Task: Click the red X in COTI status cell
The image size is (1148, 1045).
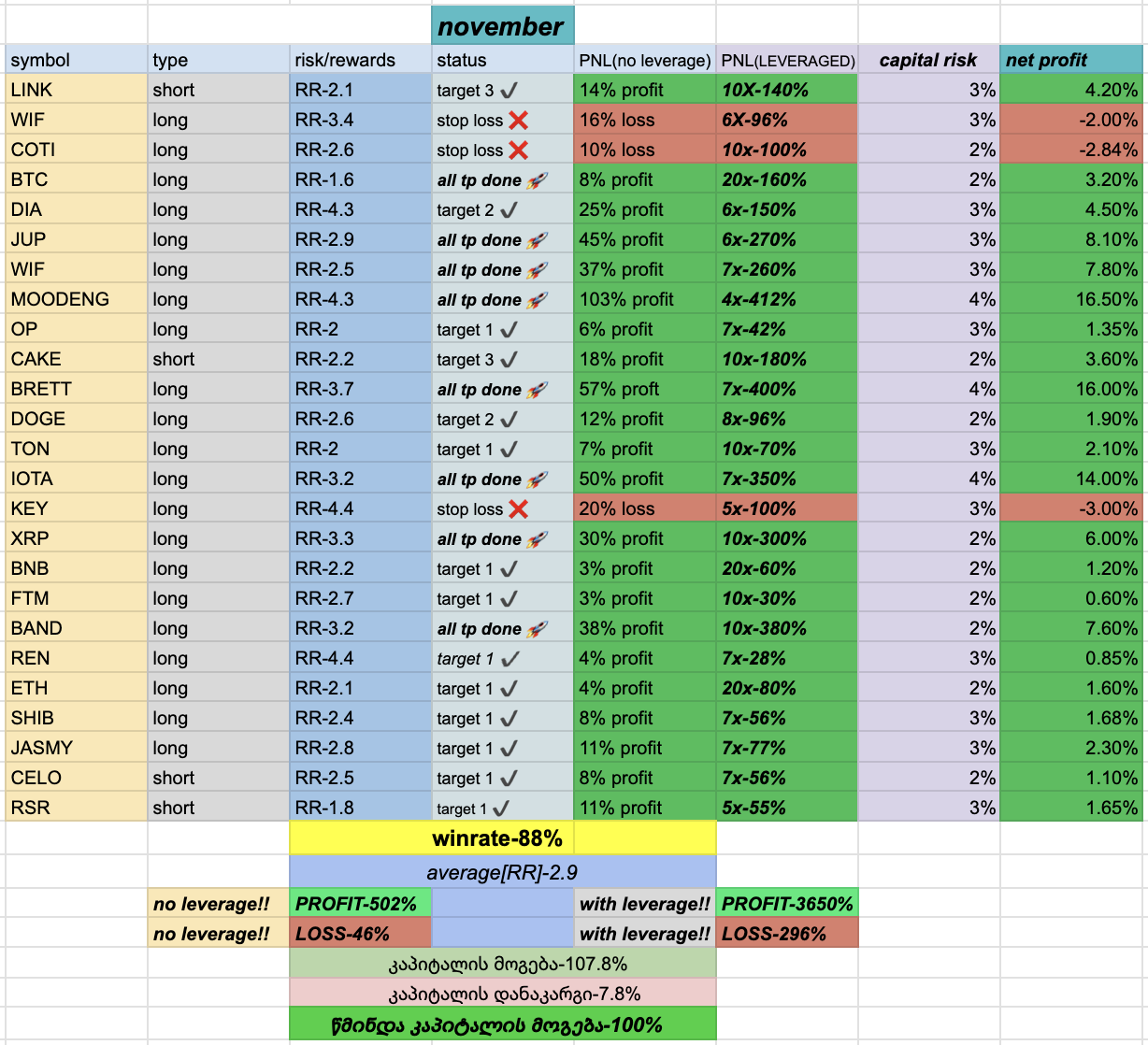Action: (518, 150)
